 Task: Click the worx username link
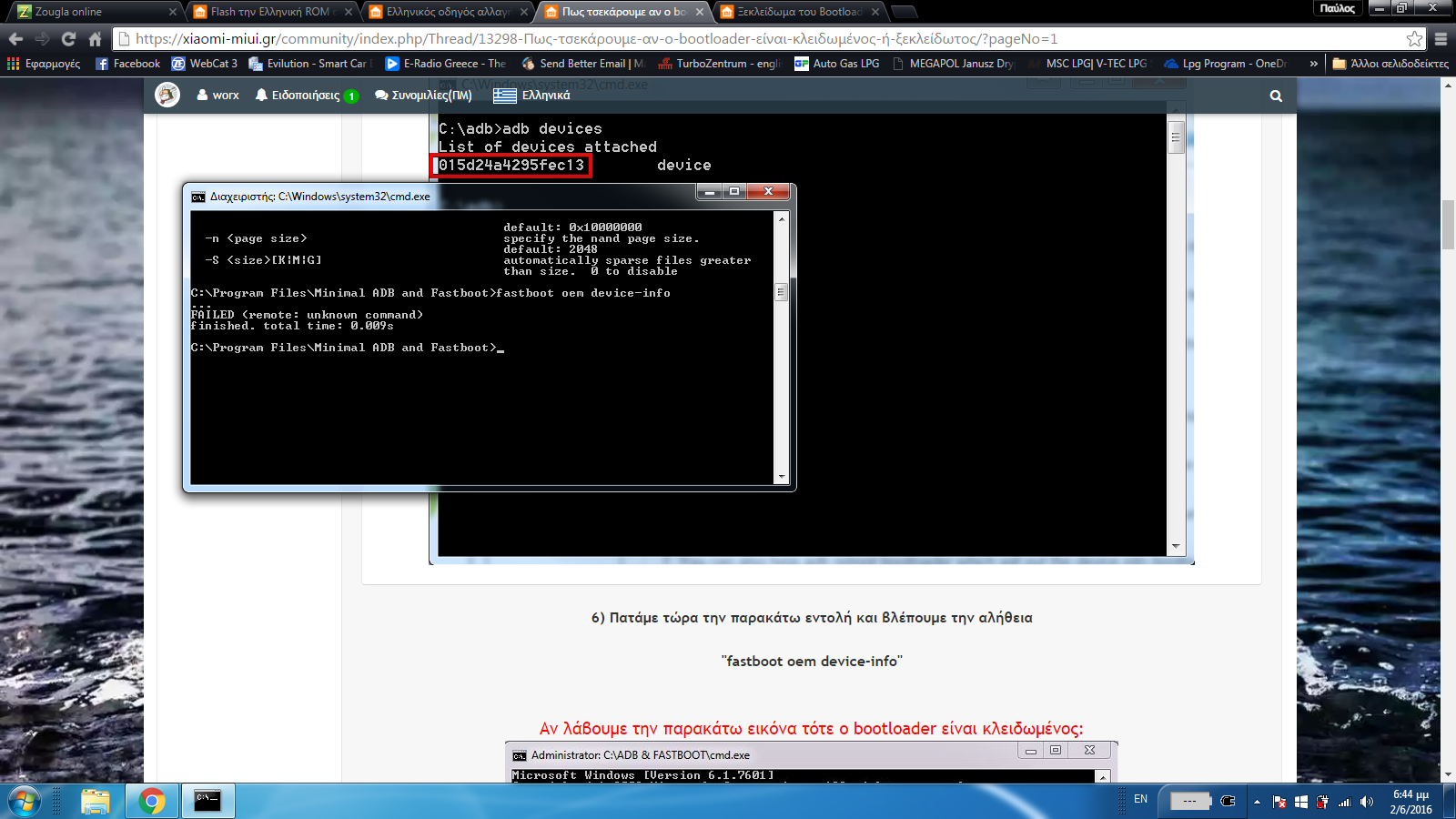(x=218, y=96)
